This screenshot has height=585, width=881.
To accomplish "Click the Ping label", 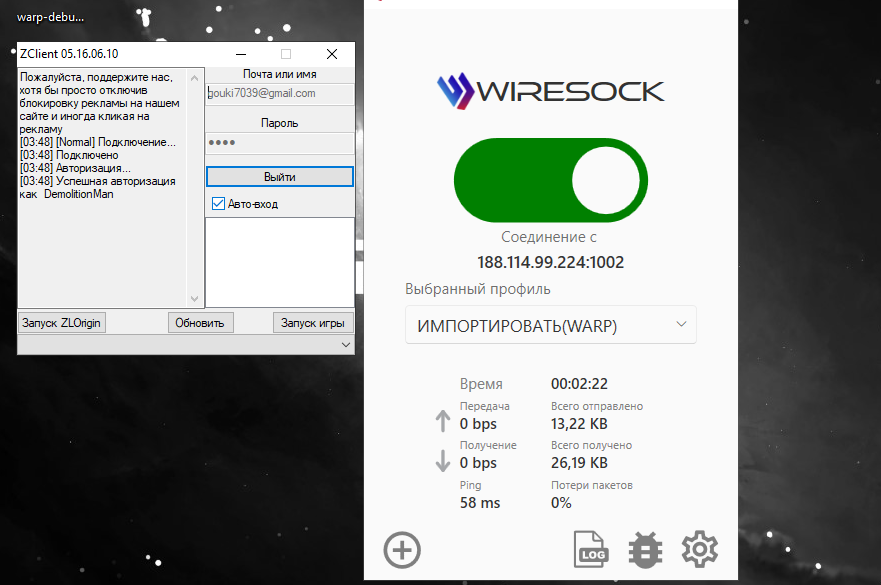I will (470, 485).
